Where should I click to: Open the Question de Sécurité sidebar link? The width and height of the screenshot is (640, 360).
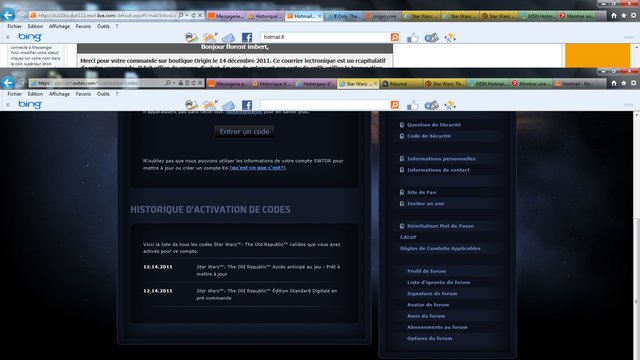tap(433, 125)
